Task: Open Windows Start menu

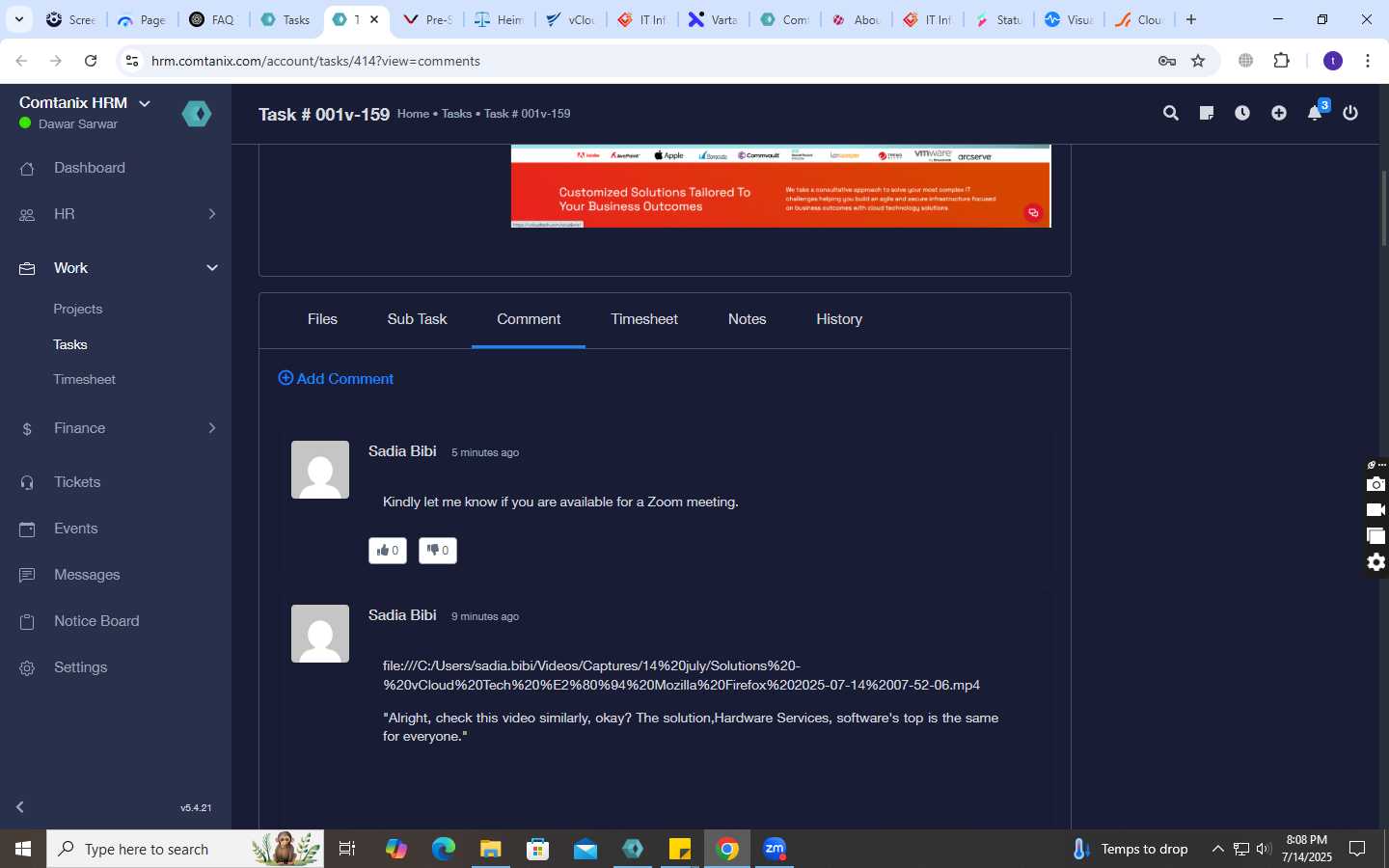Action: click(x=23, y=849)
